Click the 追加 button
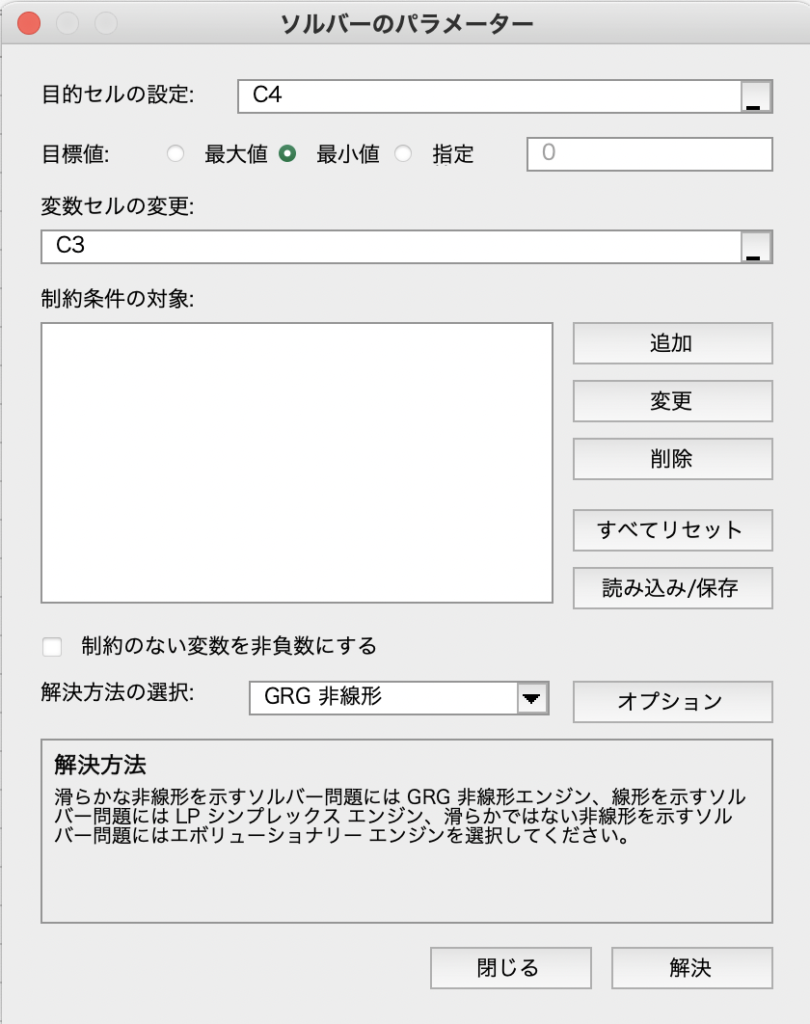Screen dimensions: 810x1024 (673, 343)
